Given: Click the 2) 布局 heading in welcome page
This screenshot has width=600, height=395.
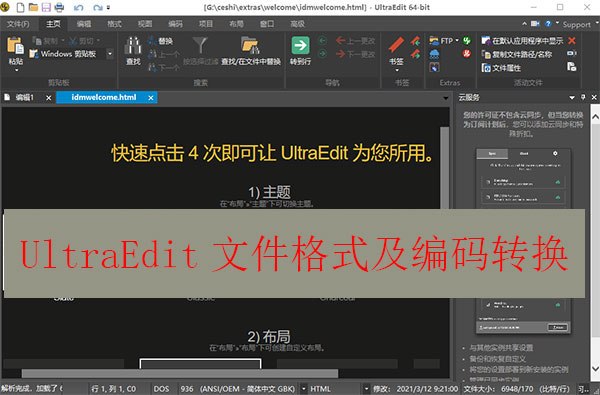Looking at the screenshot, I should click(x=269, y=337).
